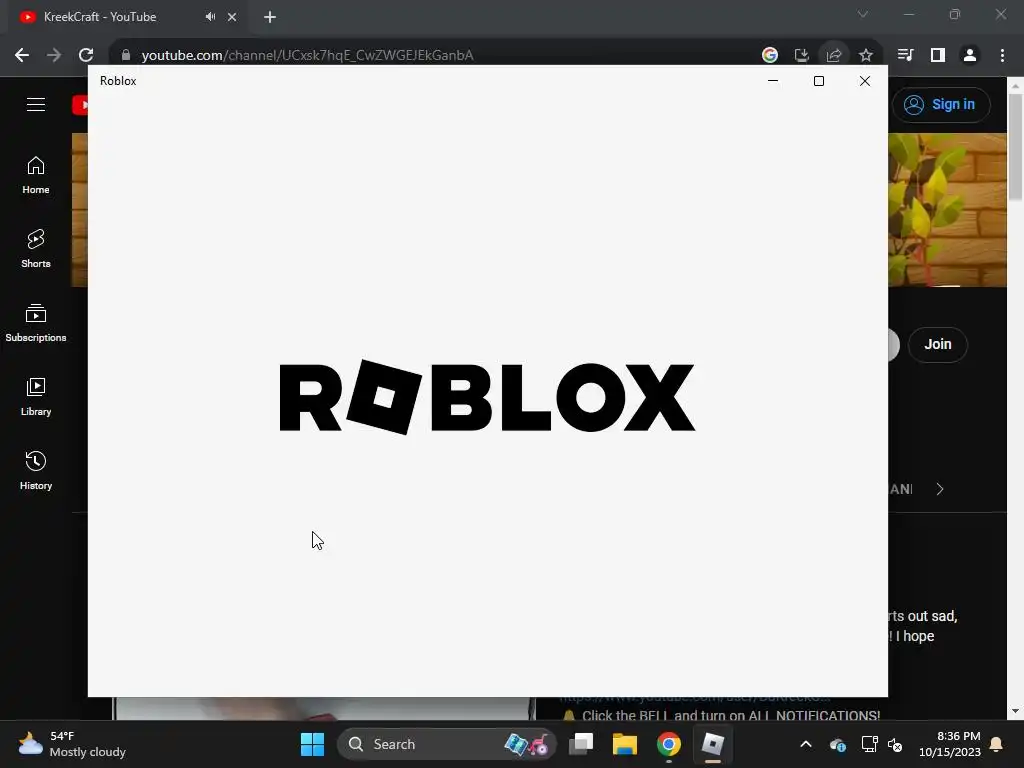Screen dimensions: 1024x768
Task: Click Chrome's forward arrow
Action: click(54, 55)
